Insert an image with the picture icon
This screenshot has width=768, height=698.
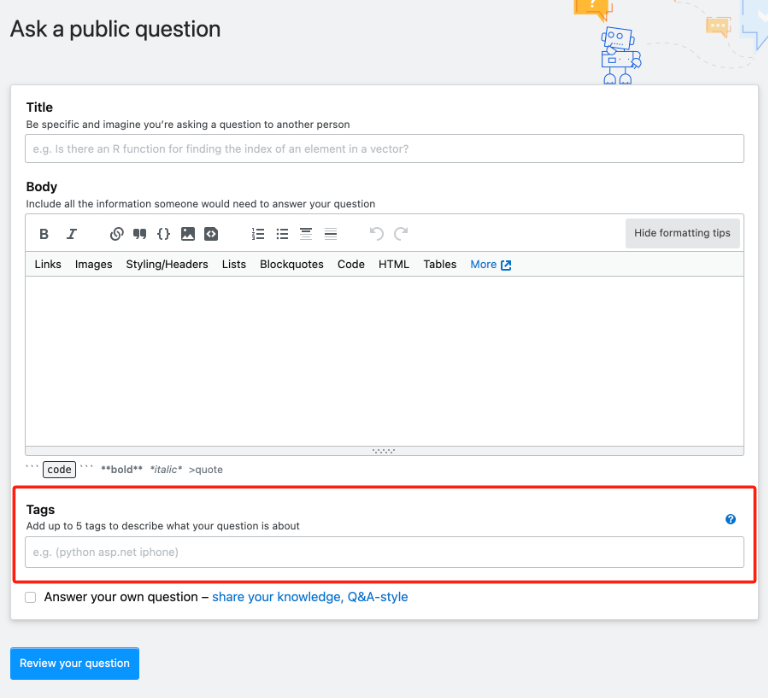(x=188, y=234)
